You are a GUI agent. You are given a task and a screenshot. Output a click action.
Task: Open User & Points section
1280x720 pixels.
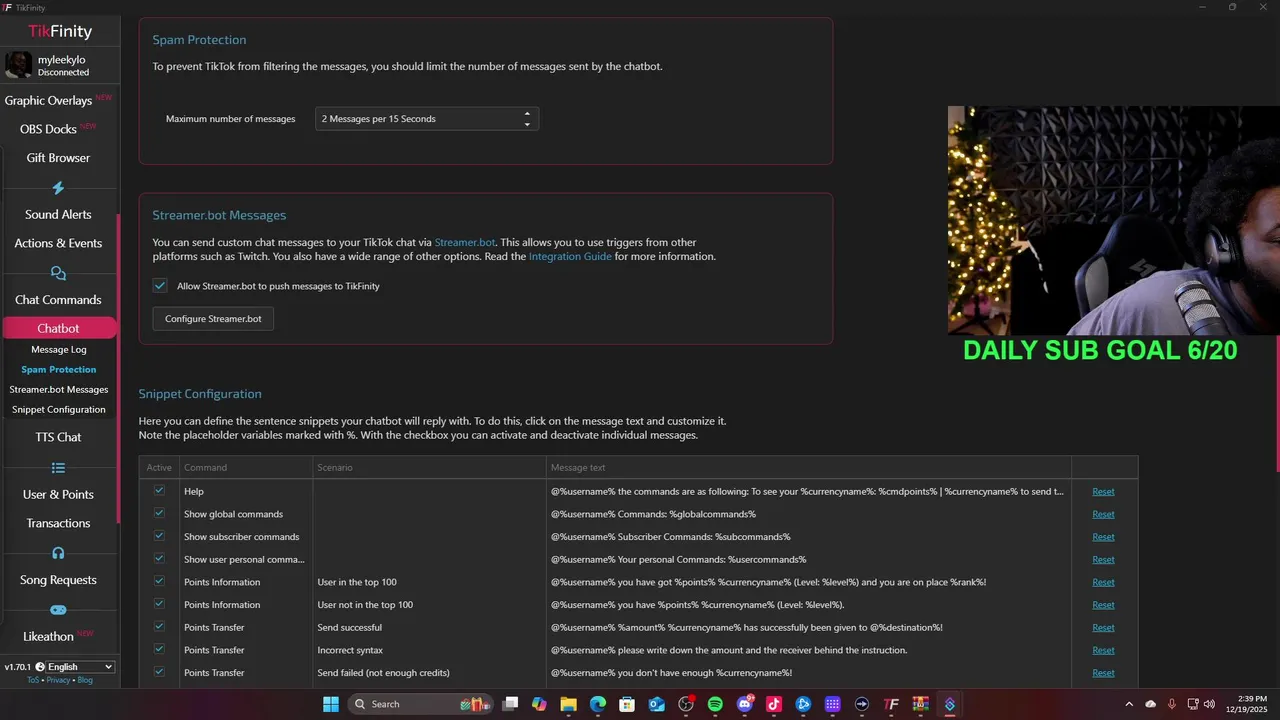58,495
